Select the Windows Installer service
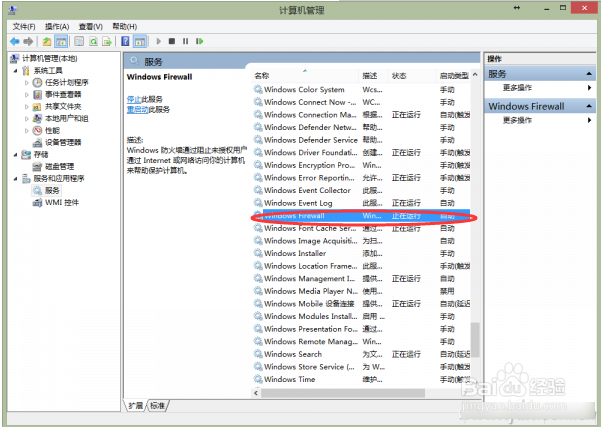Screen dimensions: 601x427 [361, 253]
